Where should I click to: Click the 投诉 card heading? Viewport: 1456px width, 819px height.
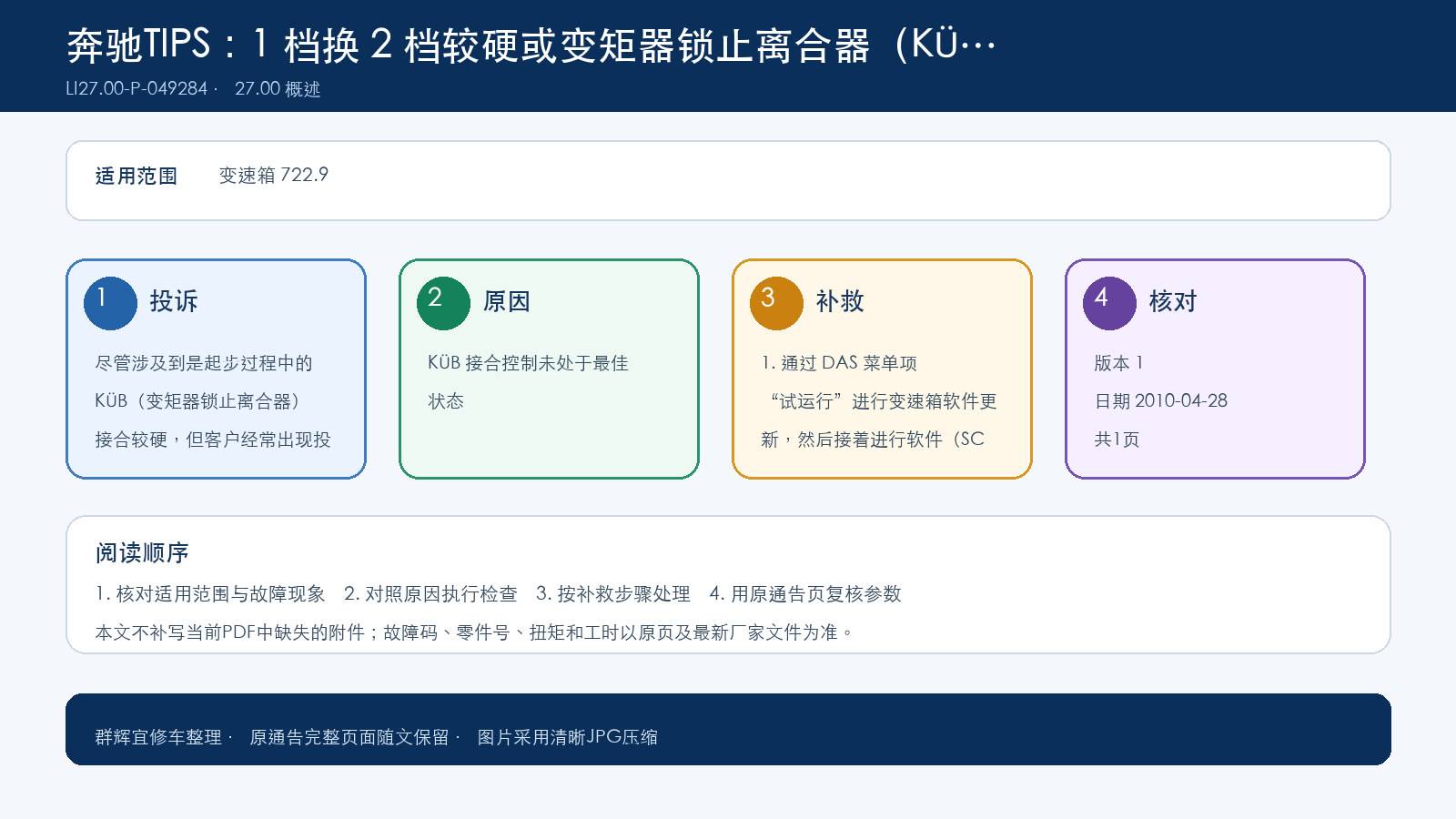pyautogui.click(x=174, y=301)
